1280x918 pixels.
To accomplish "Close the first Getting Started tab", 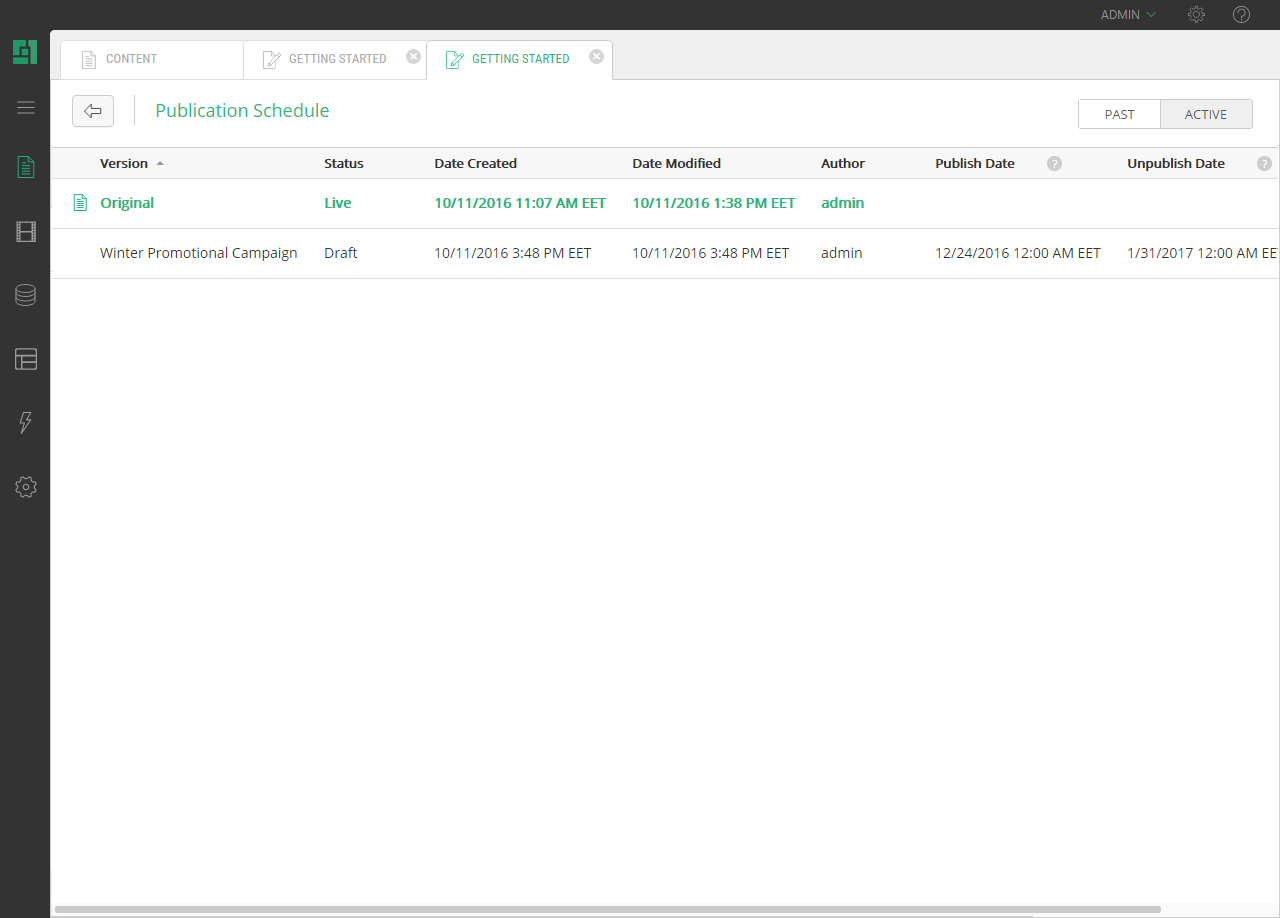I will click(x=413, y=57).
